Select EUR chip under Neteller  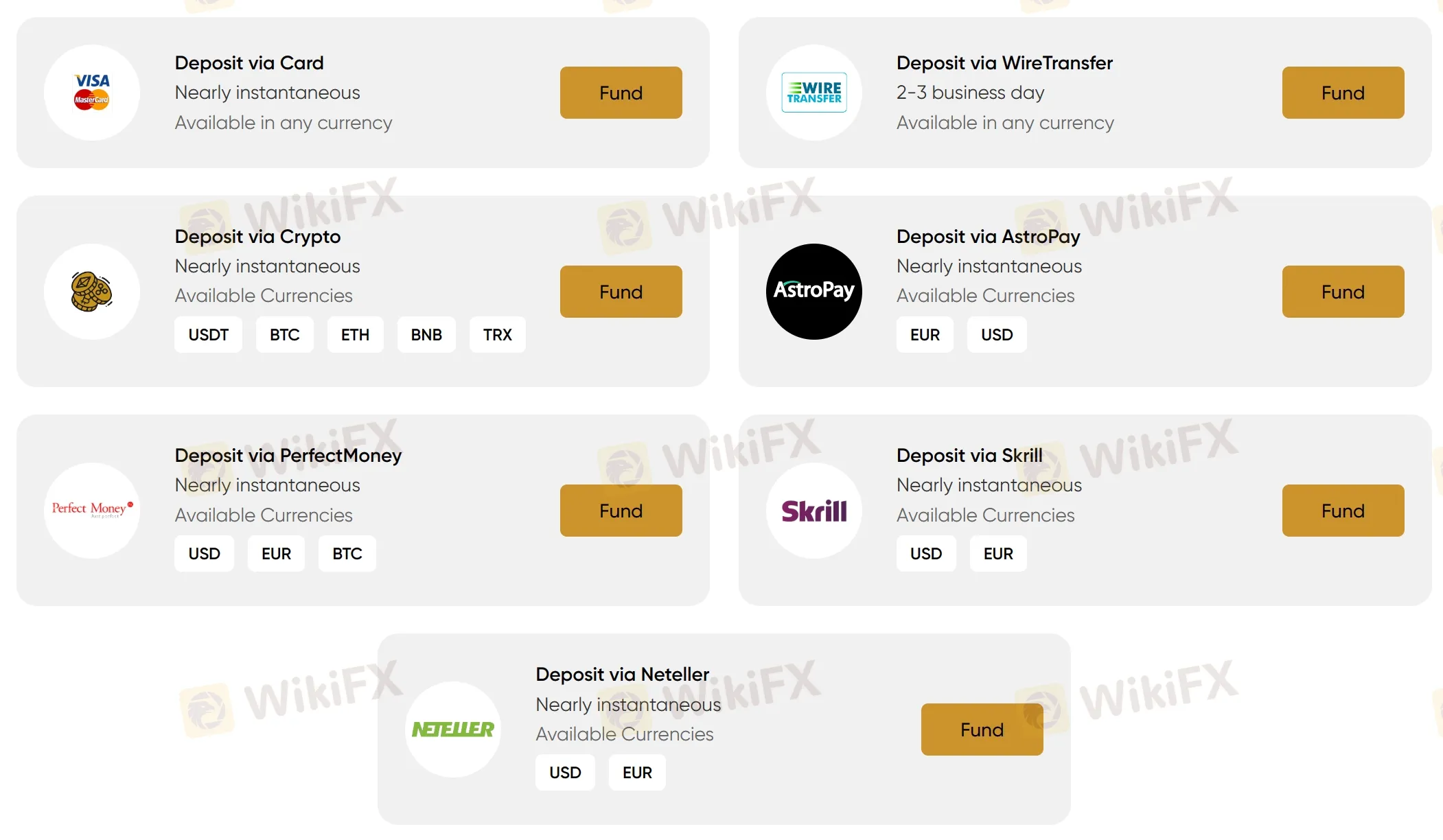pos(637,773)
